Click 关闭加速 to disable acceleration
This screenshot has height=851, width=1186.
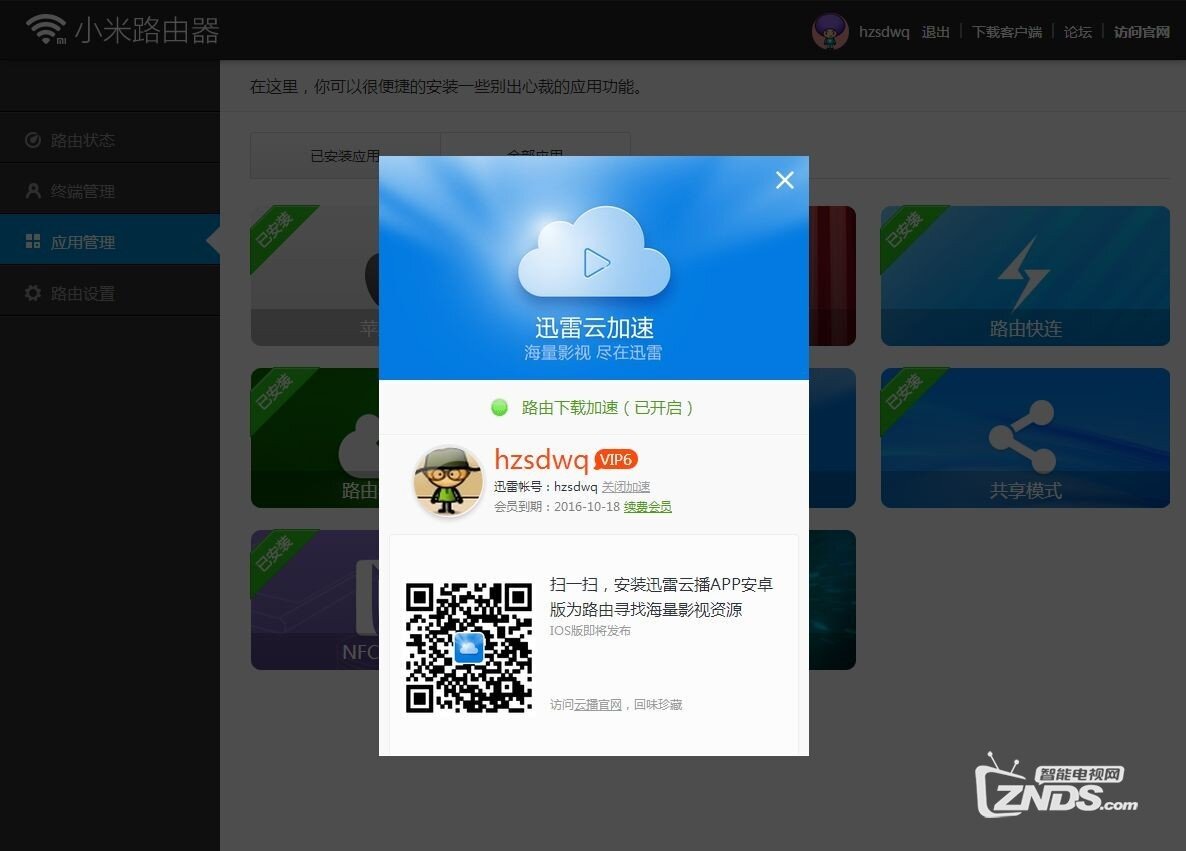click(x=626, y=487)
